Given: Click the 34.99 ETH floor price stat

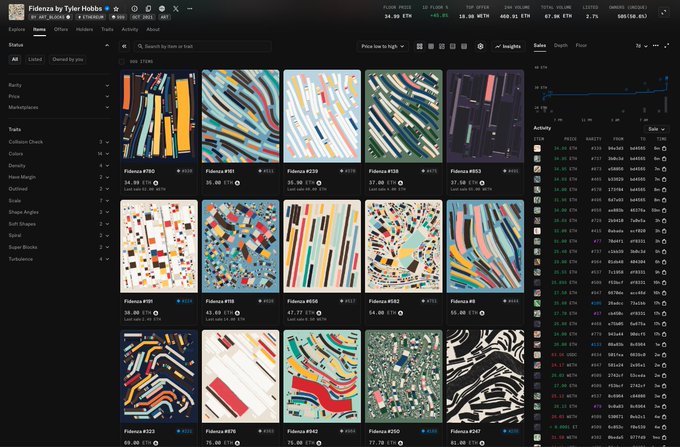Looking at the screenshot, I should (x=398, y=13).
